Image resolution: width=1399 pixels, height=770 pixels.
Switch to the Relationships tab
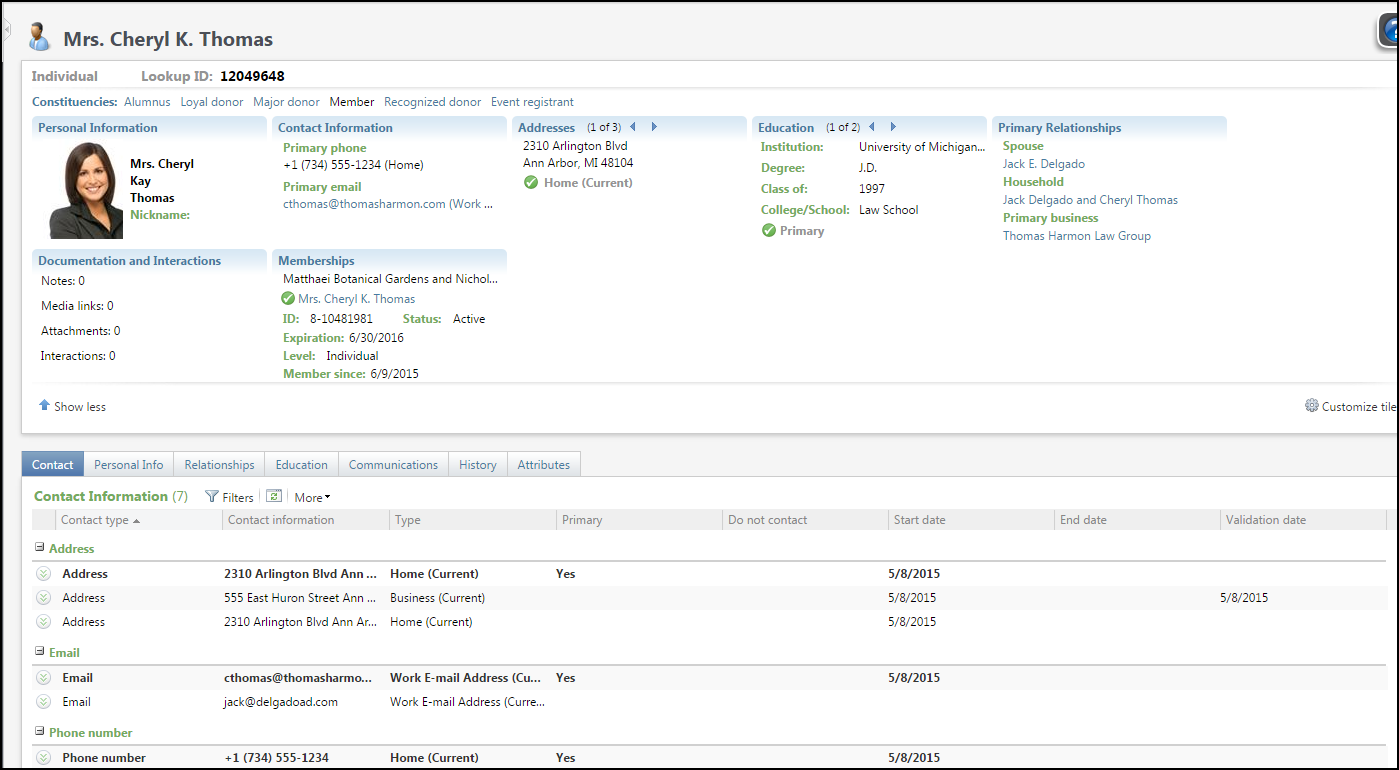pyautogui.click(x=219, y=465)
